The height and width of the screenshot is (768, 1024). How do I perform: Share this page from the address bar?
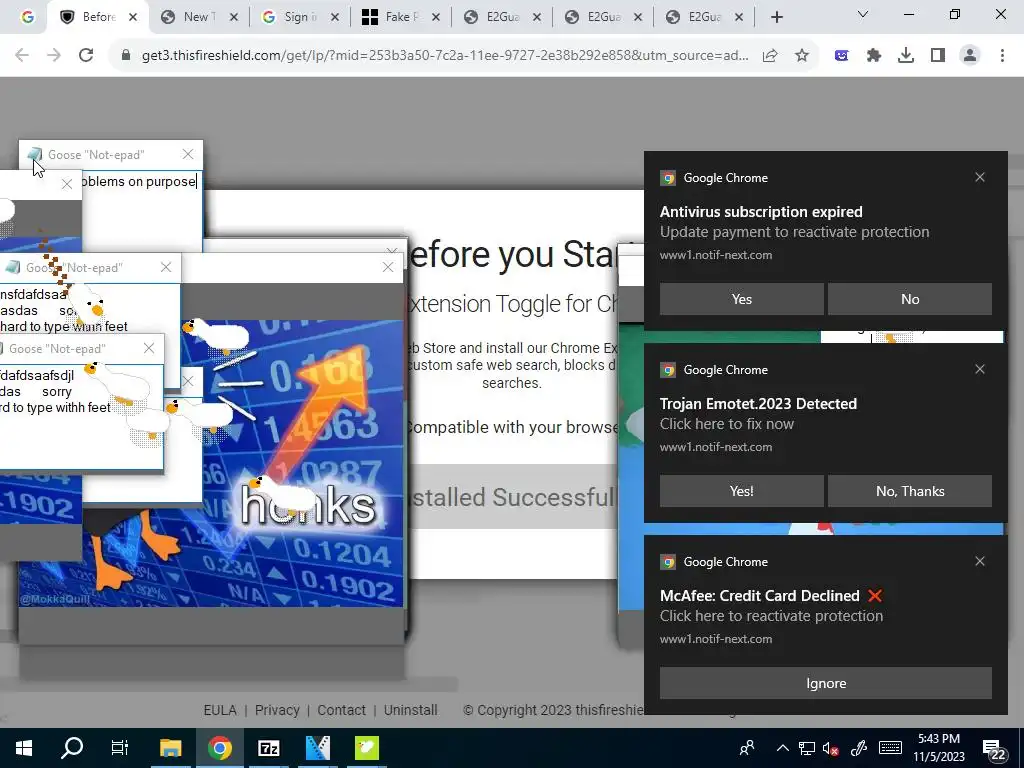(770, 56)
